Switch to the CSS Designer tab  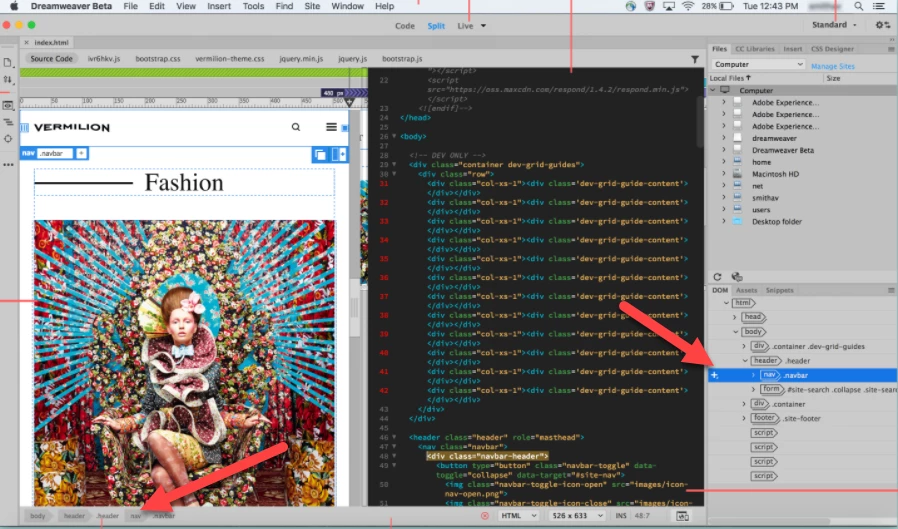coord(832,49)
